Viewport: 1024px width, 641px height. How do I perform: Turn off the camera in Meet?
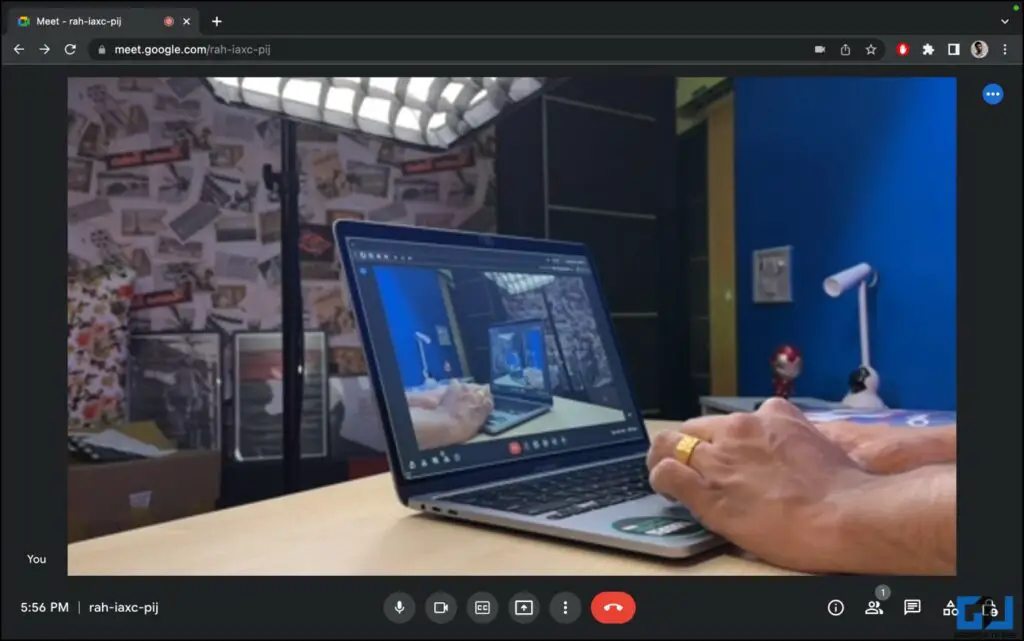[x=440, y=607]
